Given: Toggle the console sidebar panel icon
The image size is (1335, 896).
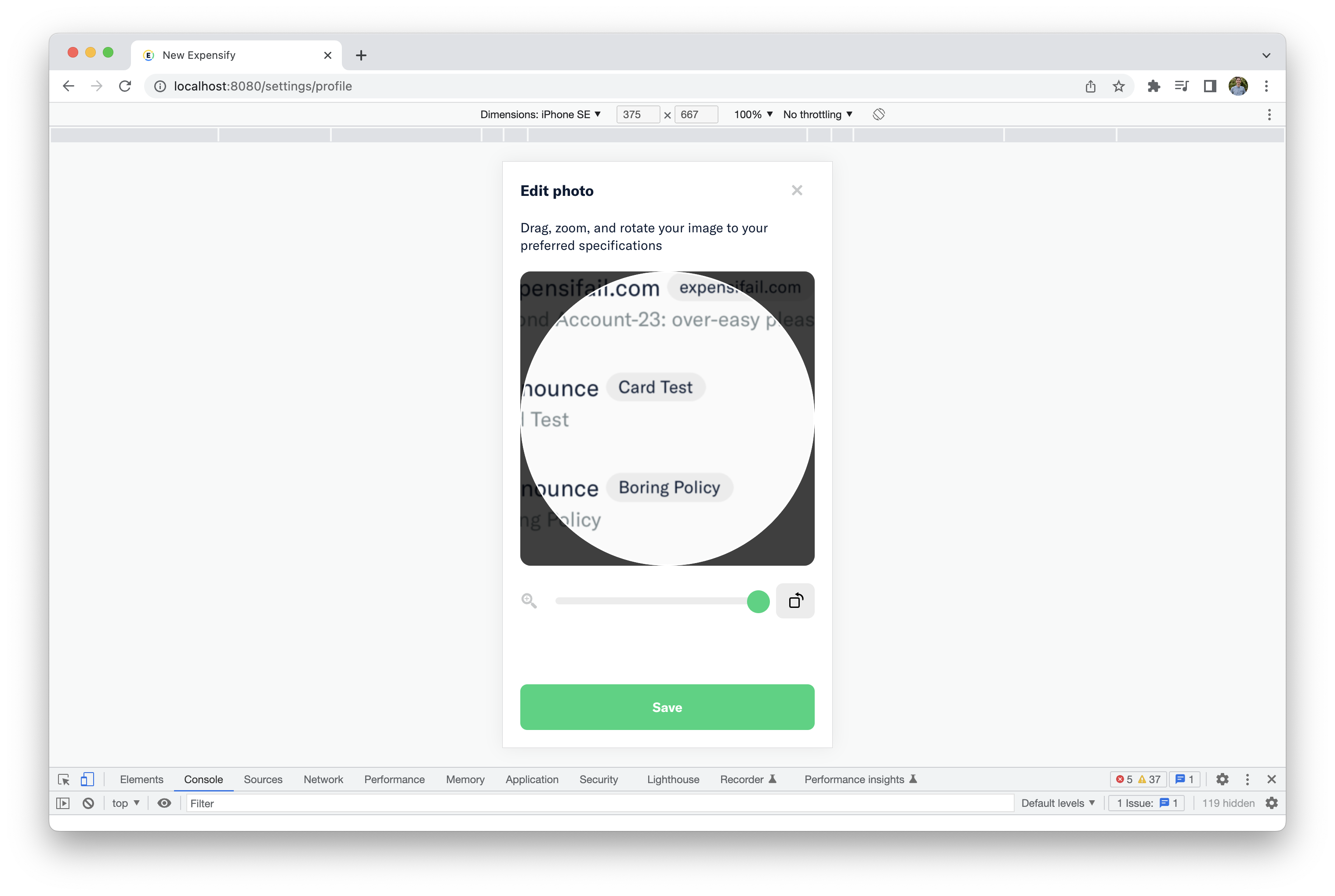Looking at the screenshot, I should pyautogui.click(x=63, y=803).
